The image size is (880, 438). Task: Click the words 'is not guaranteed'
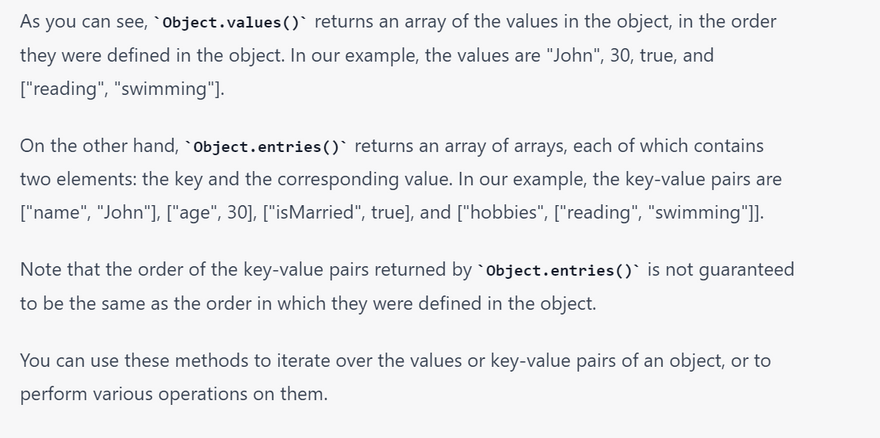point(721,270)
